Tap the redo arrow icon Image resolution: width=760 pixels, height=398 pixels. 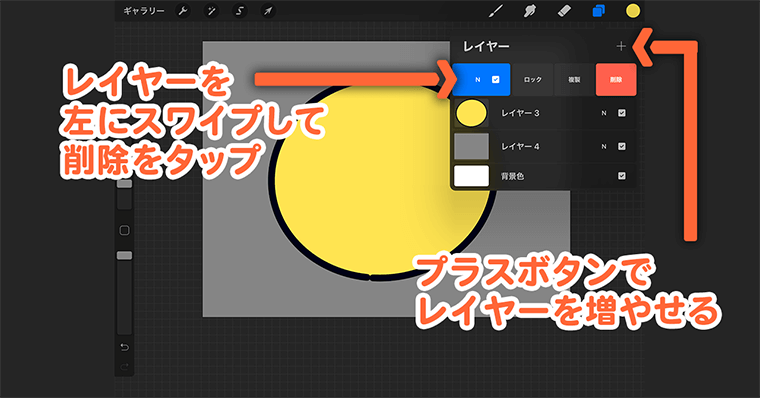point(125,367)
